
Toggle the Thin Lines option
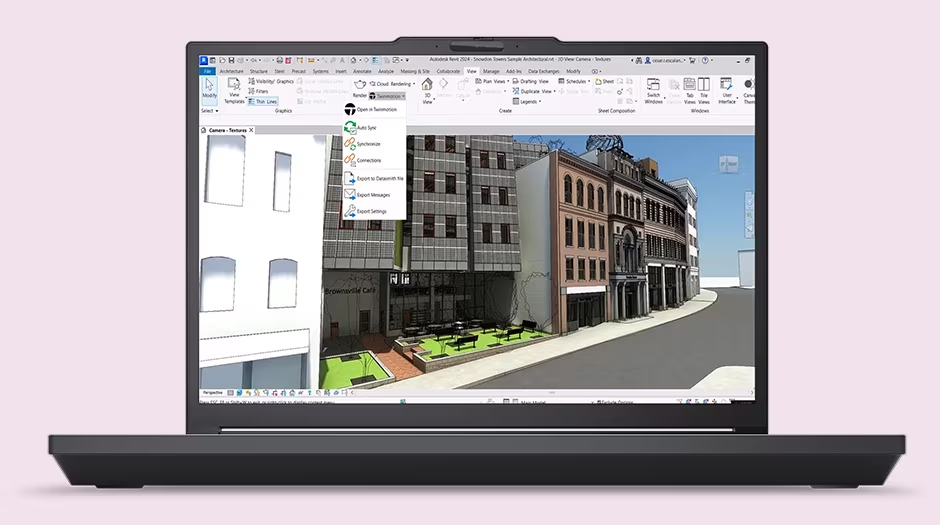pos(263,101)
